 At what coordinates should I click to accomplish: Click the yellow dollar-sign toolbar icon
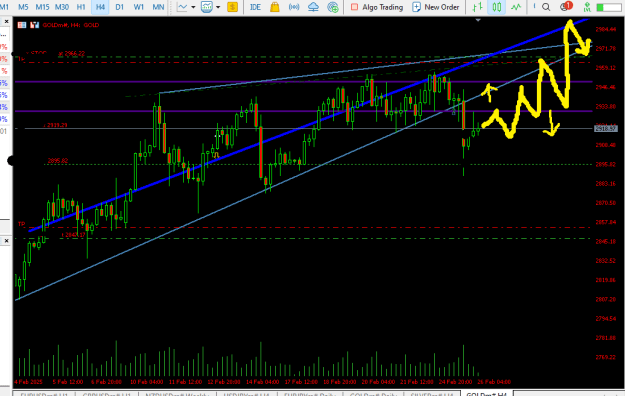232,7
